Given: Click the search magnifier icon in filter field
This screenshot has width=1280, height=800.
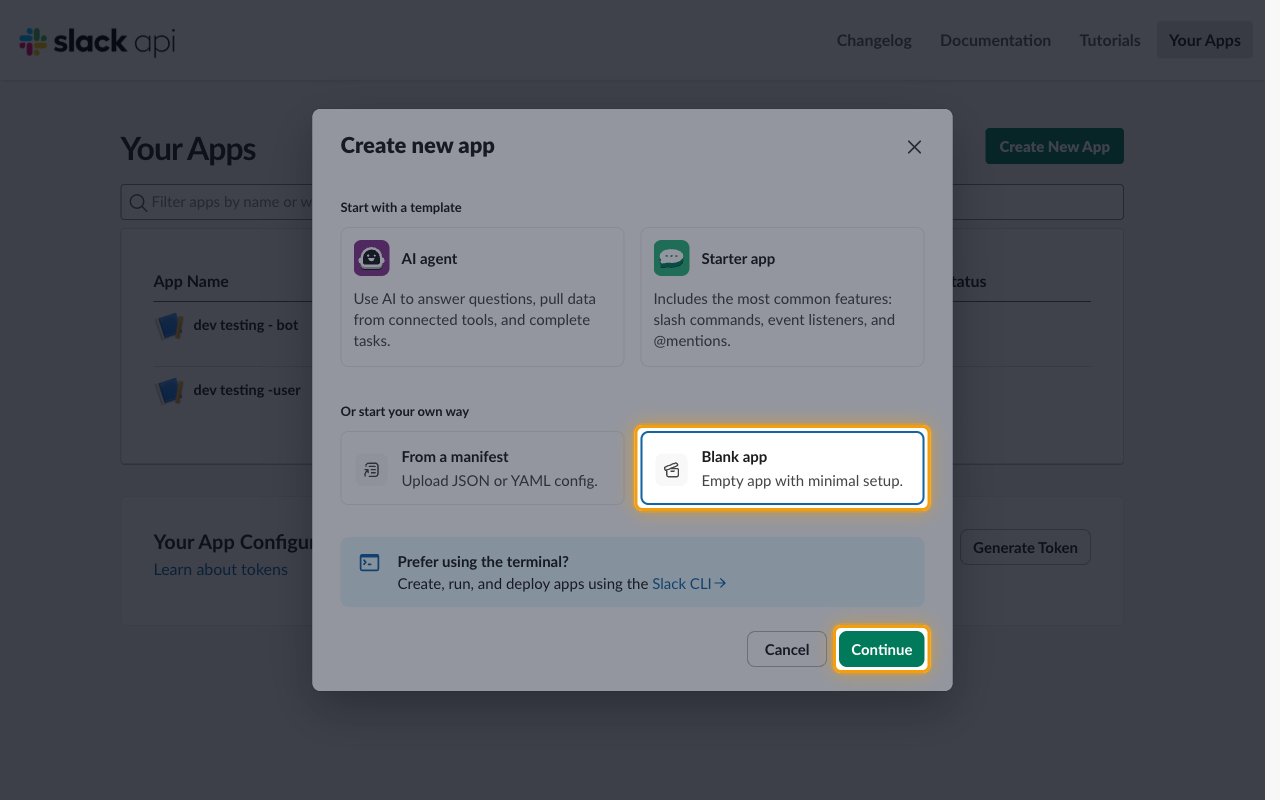Looking at the screenshot, I should (138, 202).
